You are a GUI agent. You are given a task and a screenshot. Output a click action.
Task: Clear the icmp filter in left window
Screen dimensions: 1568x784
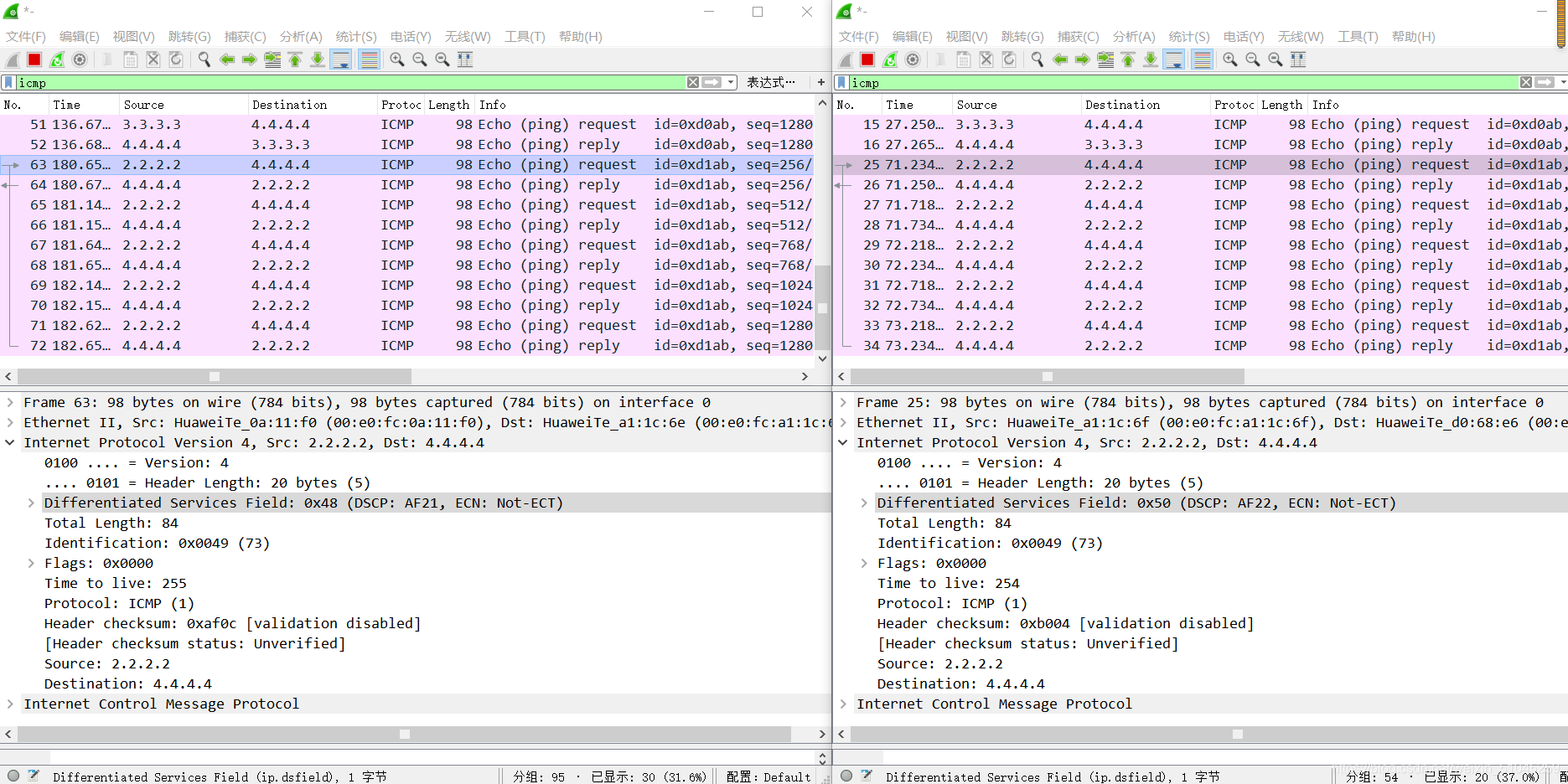click(x=693, y=82)
